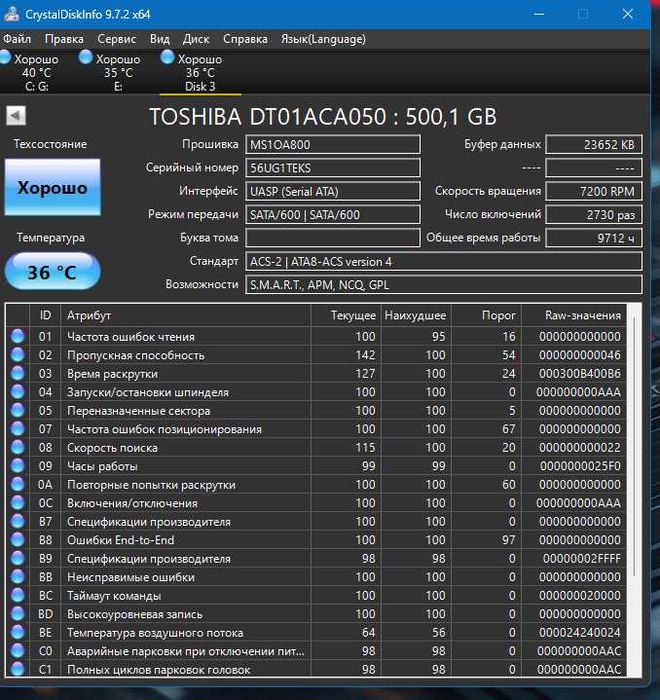
Task: Click the Порог column header
Action: pyautogui.click(x=486, y=316)
